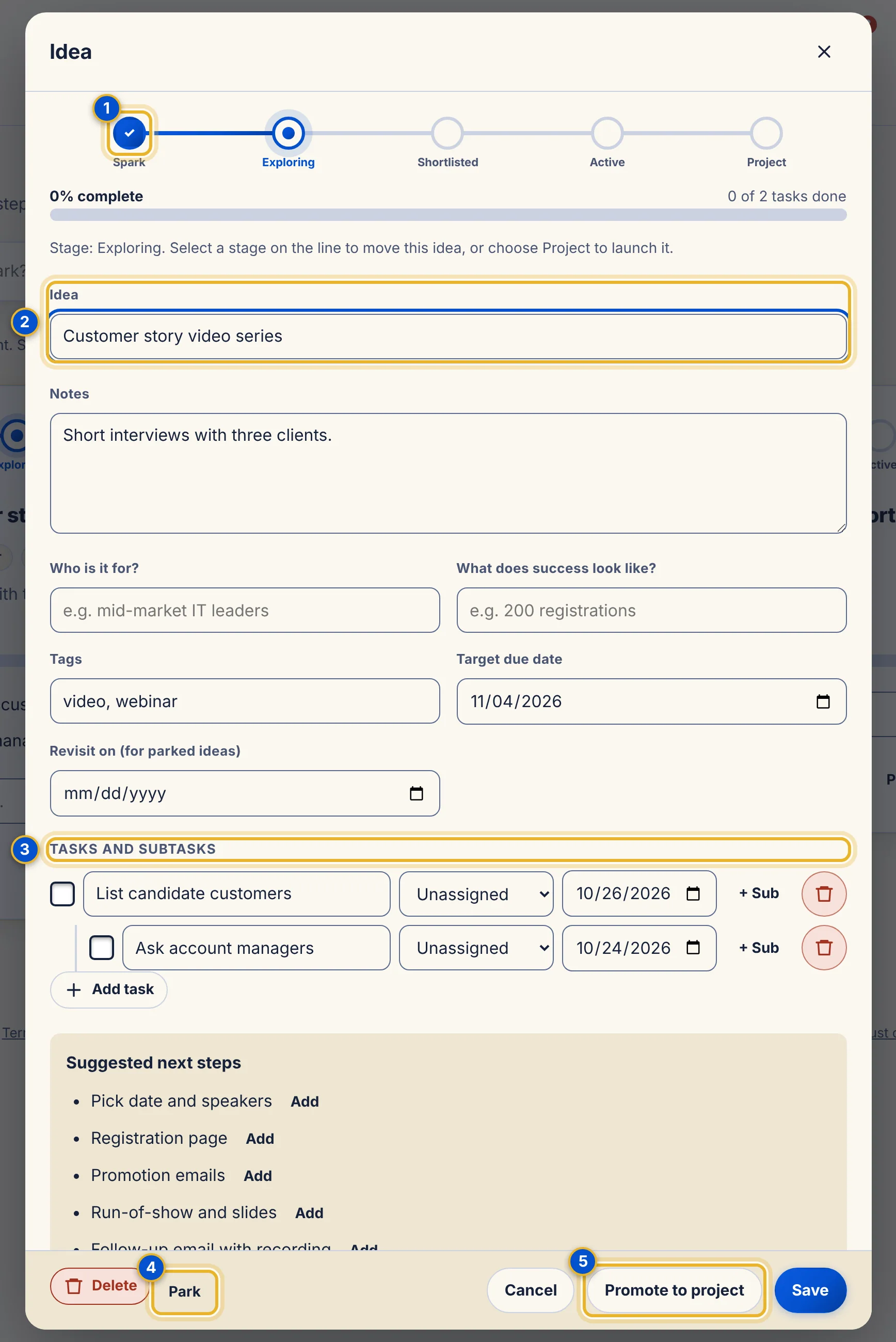Click the 10/26/2026 task date field

tap(639, 893)
